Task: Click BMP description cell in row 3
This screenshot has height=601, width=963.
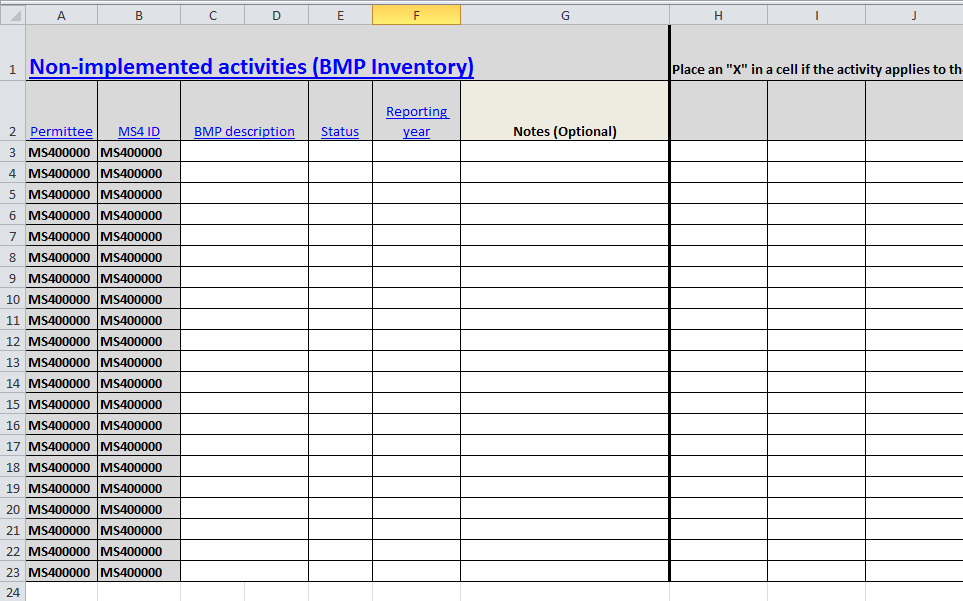Action: pyautogui.click(x=244, y=152)
